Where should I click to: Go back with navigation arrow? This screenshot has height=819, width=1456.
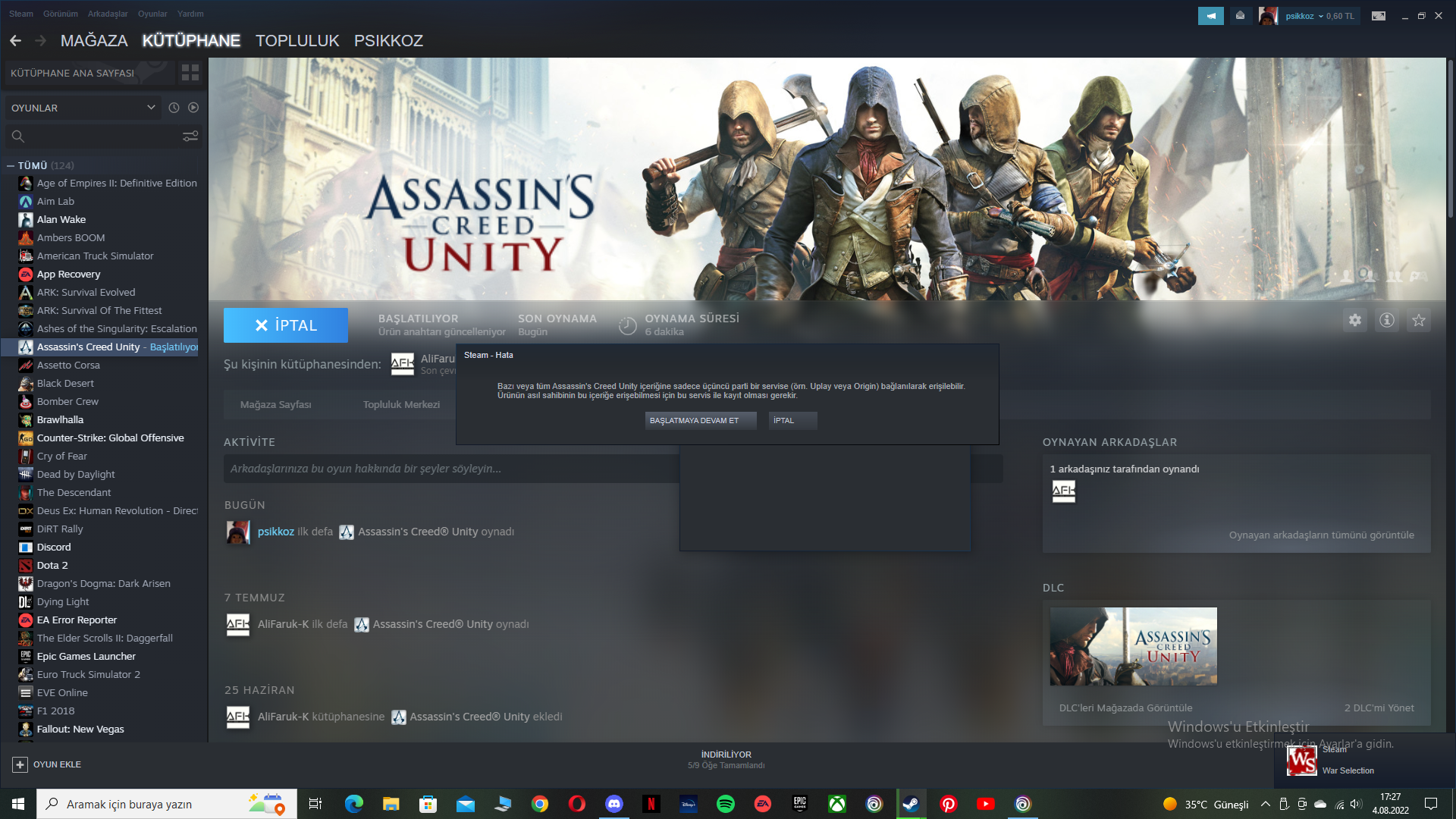click(16, 41)
